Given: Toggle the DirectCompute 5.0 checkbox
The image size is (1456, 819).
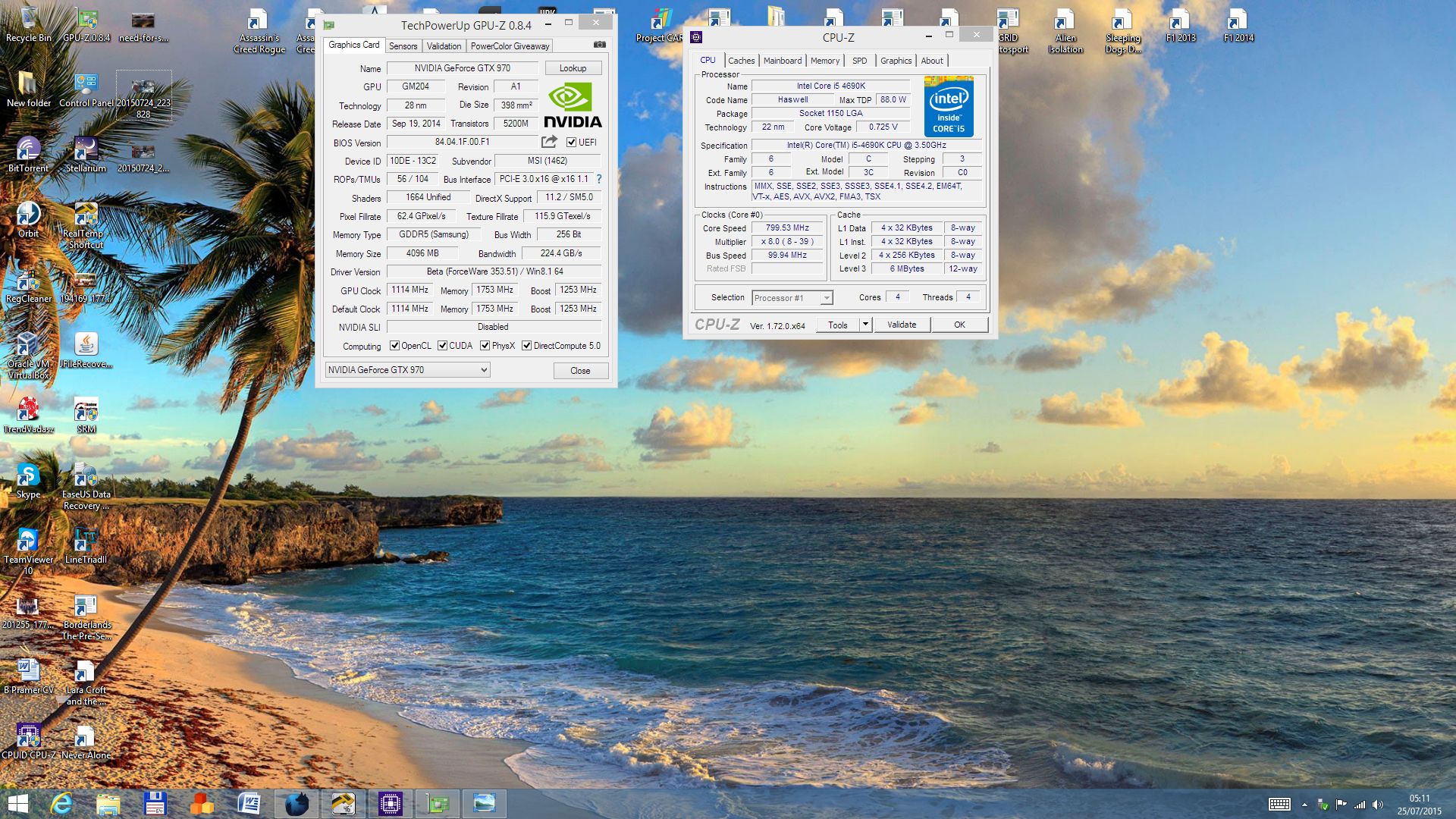Looking at the screenshot, I should 526,346.
